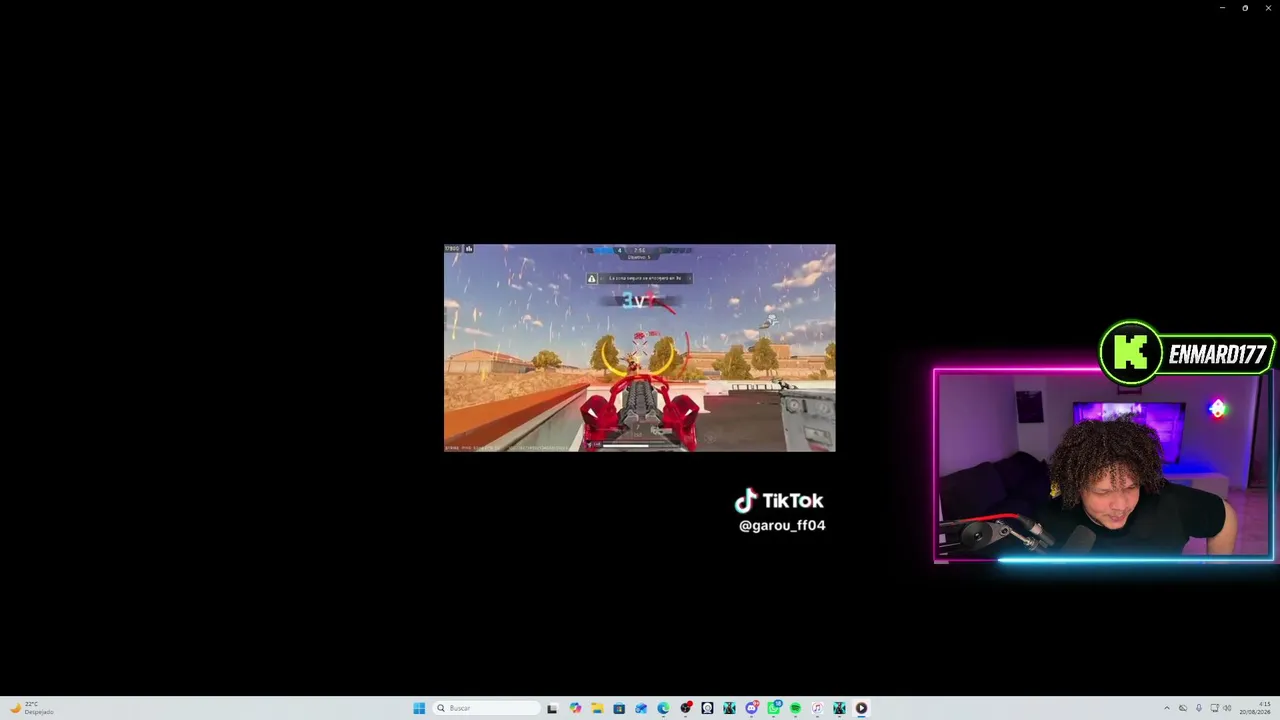
Task: Click the microphone tray icon
Action: tap(1198, 708)
